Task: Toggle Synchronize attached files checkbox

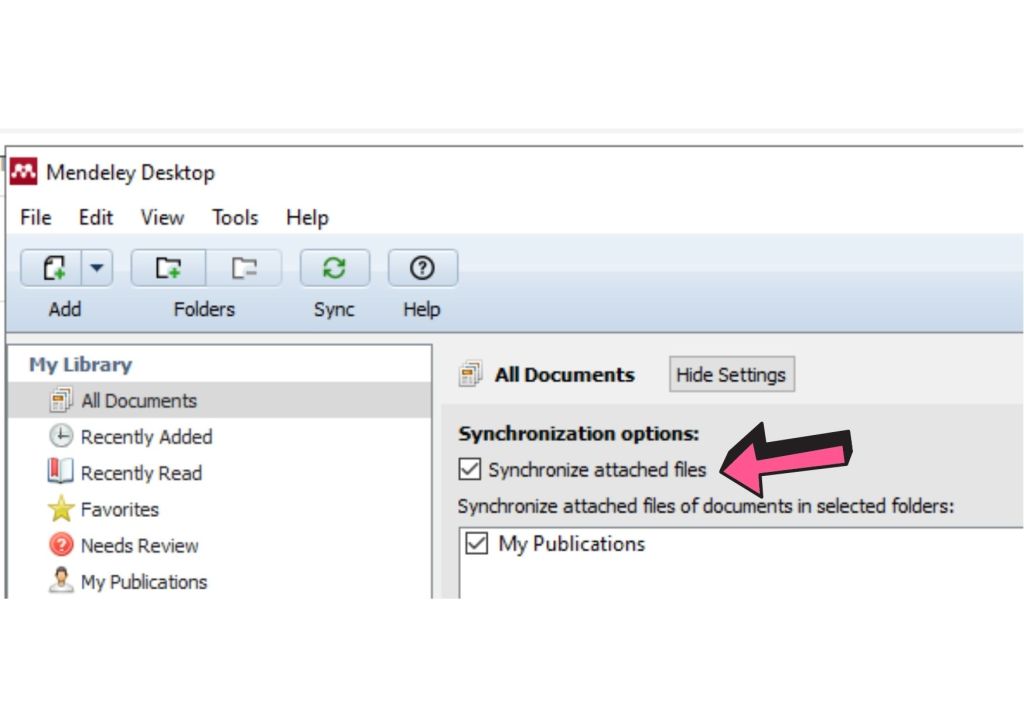Action: [x=469, y=469]
